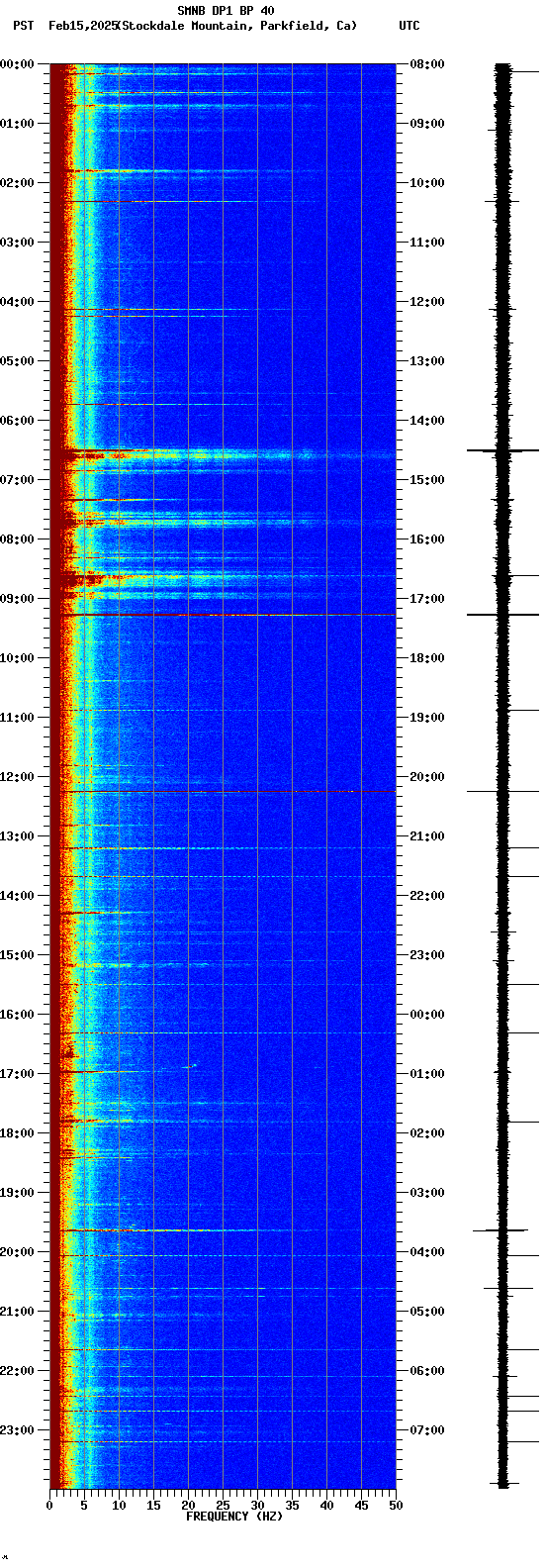The image size is (546, 1568).
Task: Click the UTC axis label "10:00"
Action: (x=427, y=183)
